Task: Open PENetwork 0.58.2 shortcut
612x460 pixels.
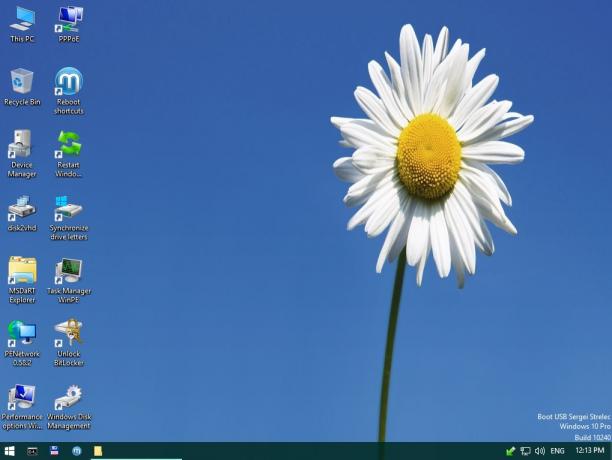Action: 22,343
